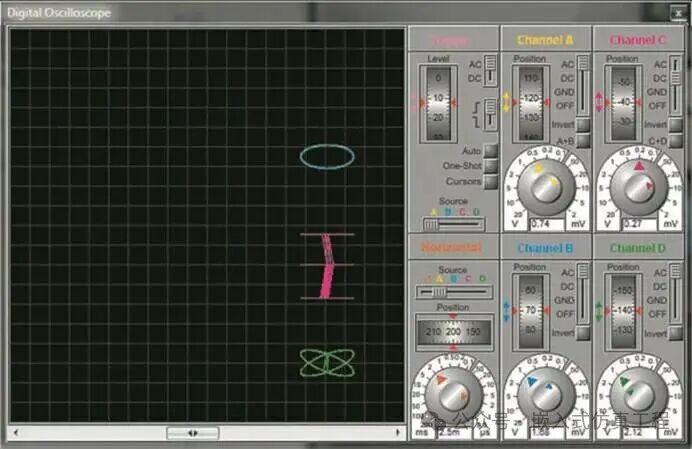
Task: Toggle the A+B sum button
Action: coord(583,140)
